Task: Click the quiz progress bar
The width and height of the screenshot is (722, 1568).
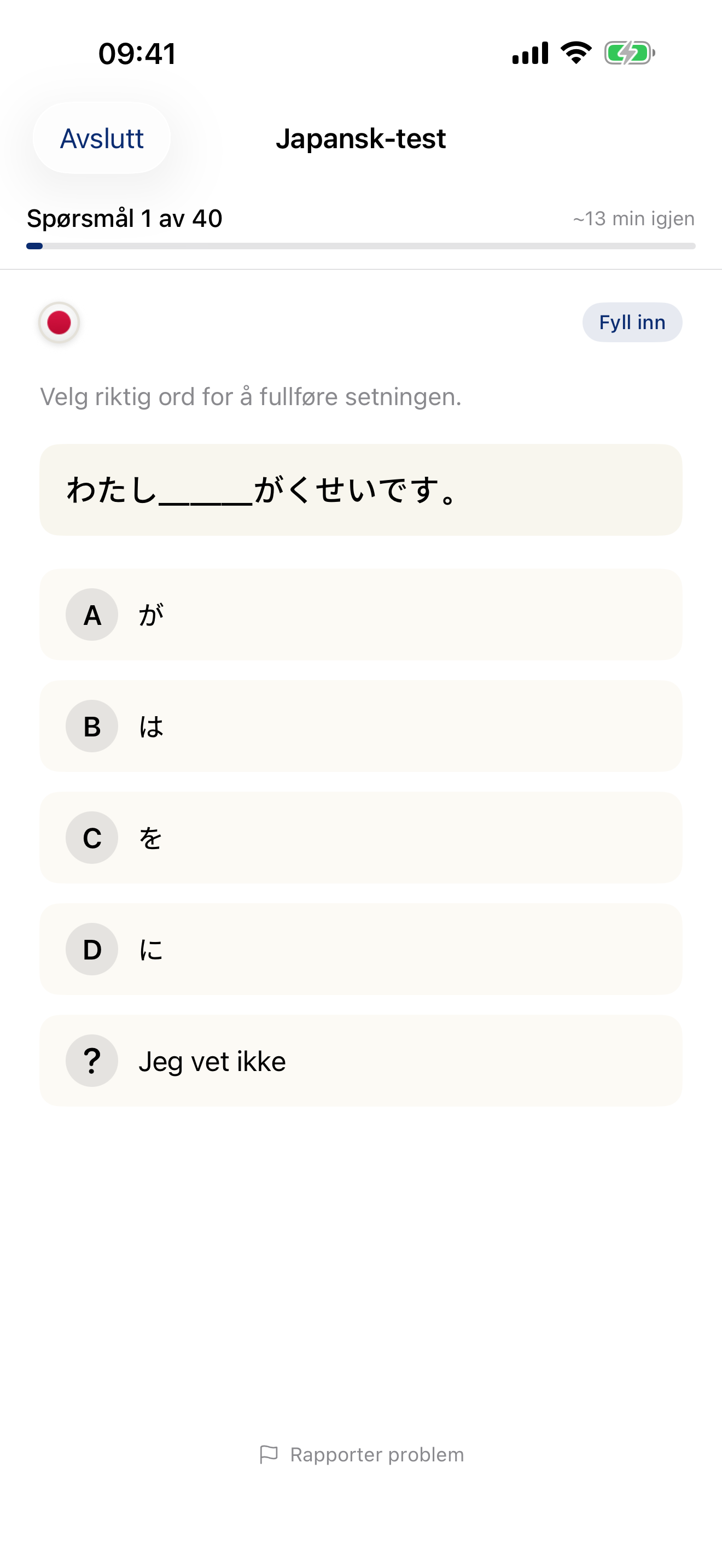Action: [361, 246]
